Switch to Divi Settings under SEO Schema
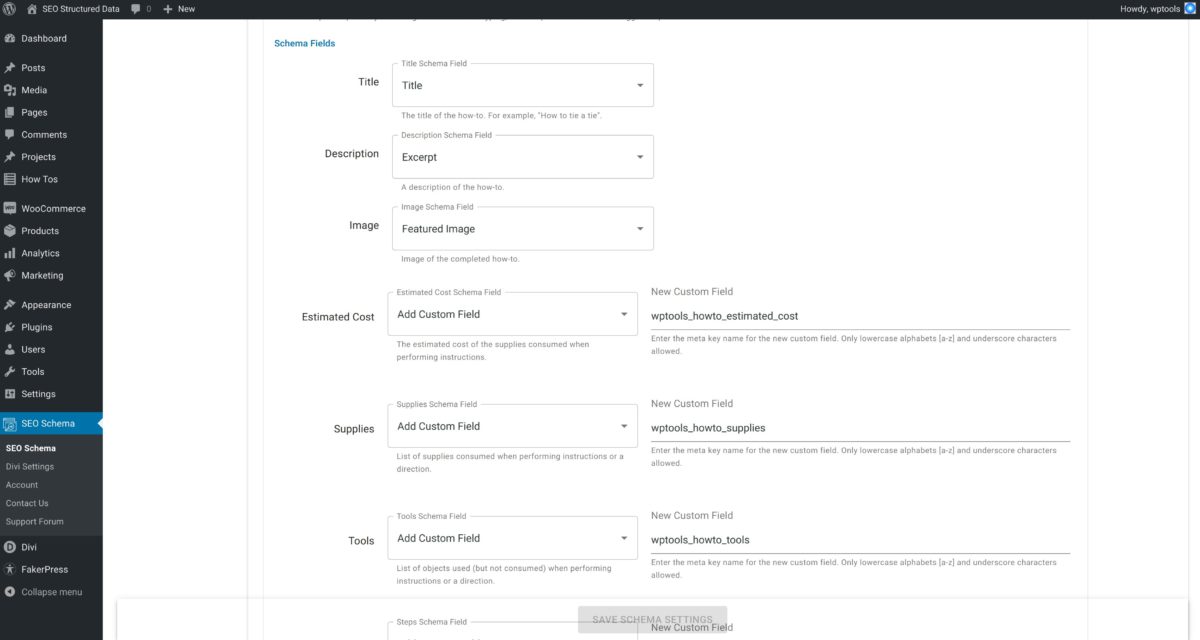This screenshot has width=1200, height=640. (30, 466)
